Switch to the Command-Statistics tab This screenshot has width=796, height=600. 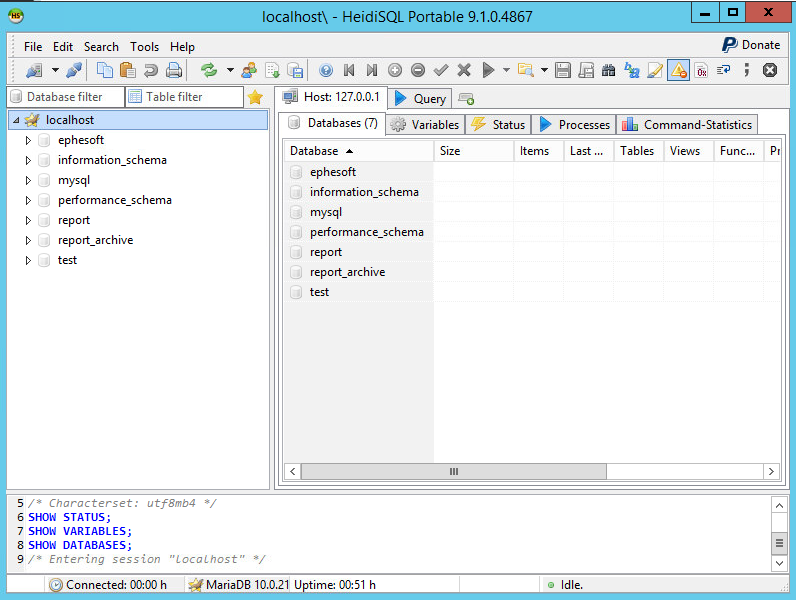click(687, 125)
